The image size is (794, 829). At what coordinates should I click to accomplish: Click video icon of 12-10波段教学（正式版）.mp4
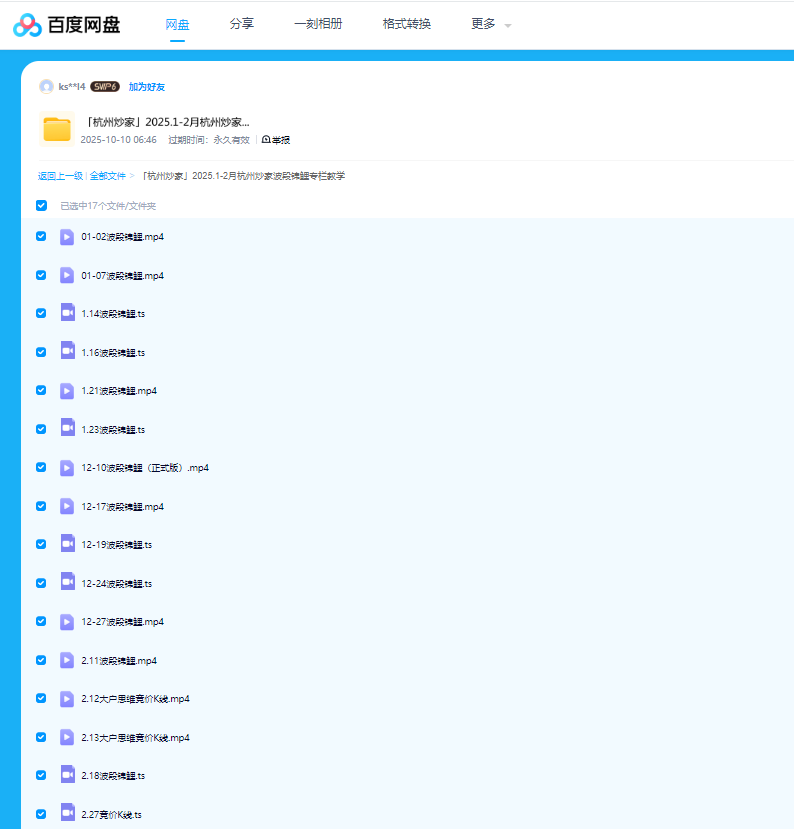67,468
